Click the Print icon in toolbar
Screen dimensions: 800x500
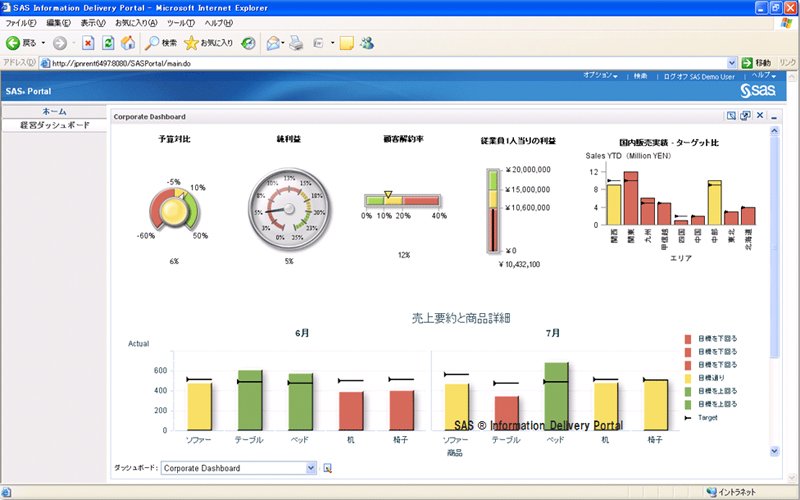pyautogui.click(x=296, y=43)
